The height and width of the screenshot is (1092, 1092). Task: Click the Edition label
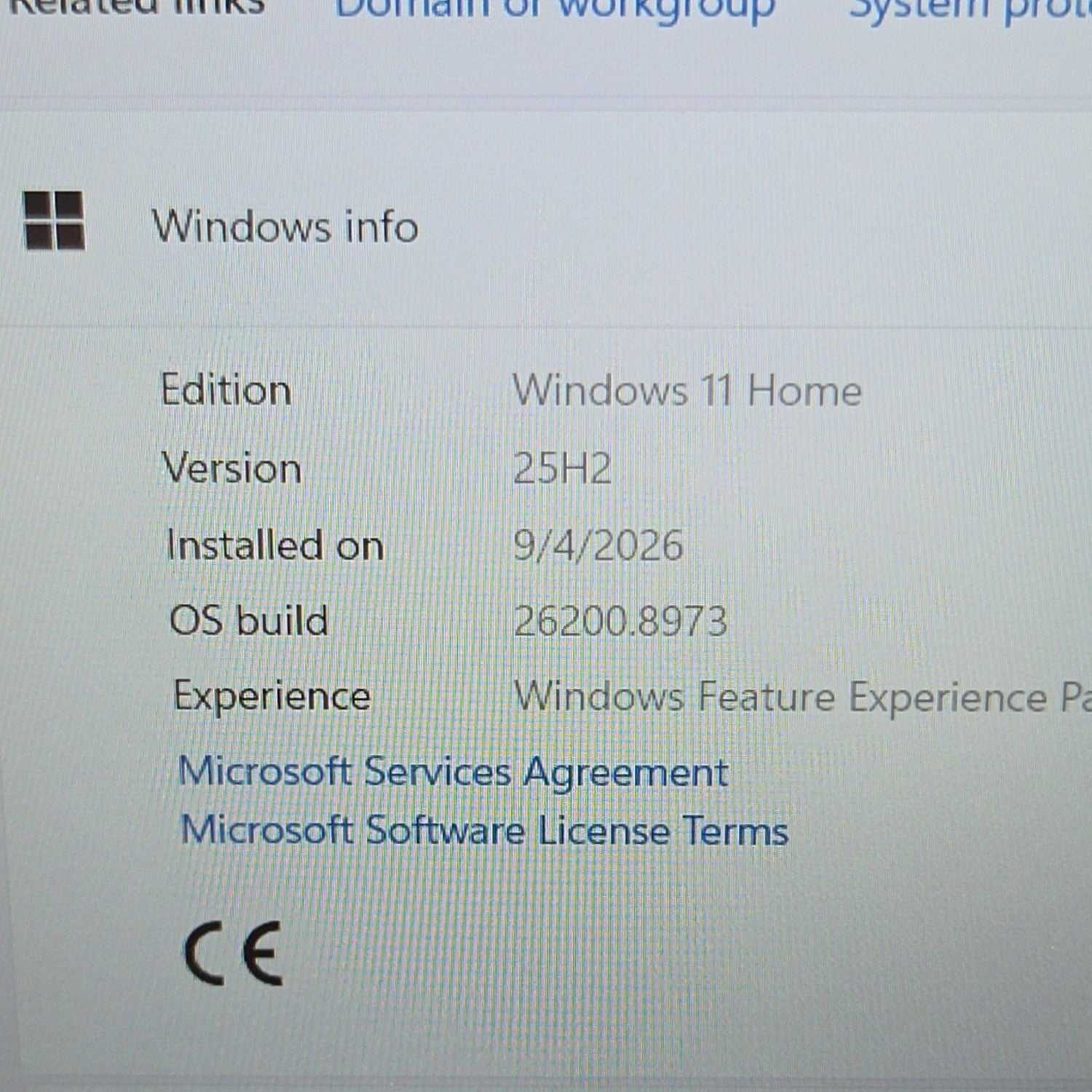pyautogui.click(x=226, y=390)
